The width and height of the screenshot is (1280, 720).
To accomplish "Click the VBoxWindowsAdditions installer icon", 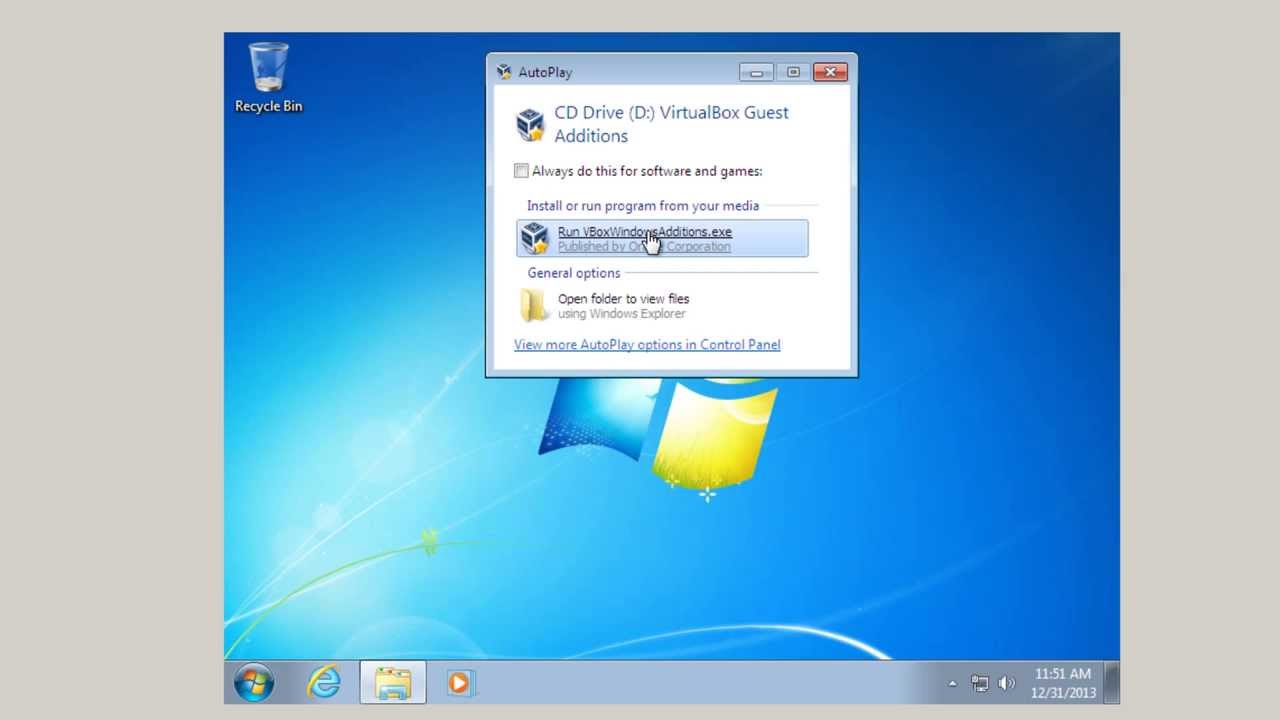I will [x=535, y=239].
